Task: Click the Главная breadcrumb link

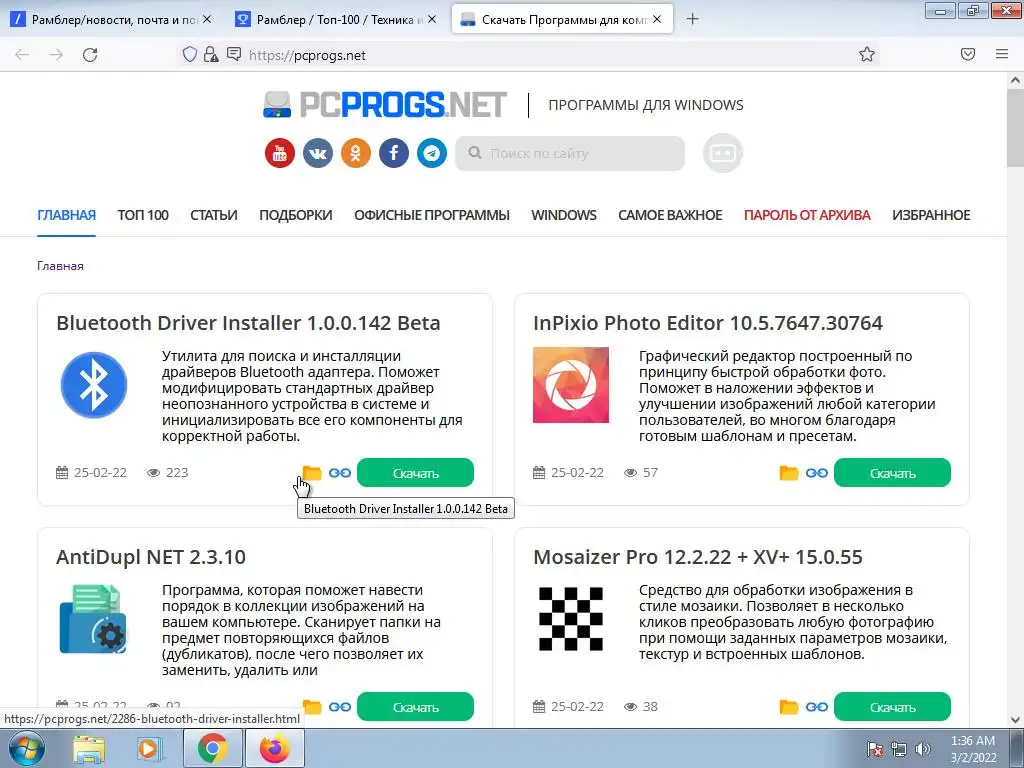Action: 60,266
